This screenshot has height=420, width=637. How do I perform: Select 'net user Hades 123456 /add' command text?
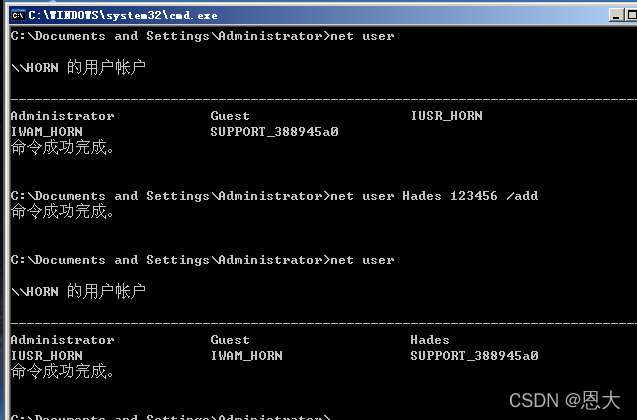pos(434,196)
